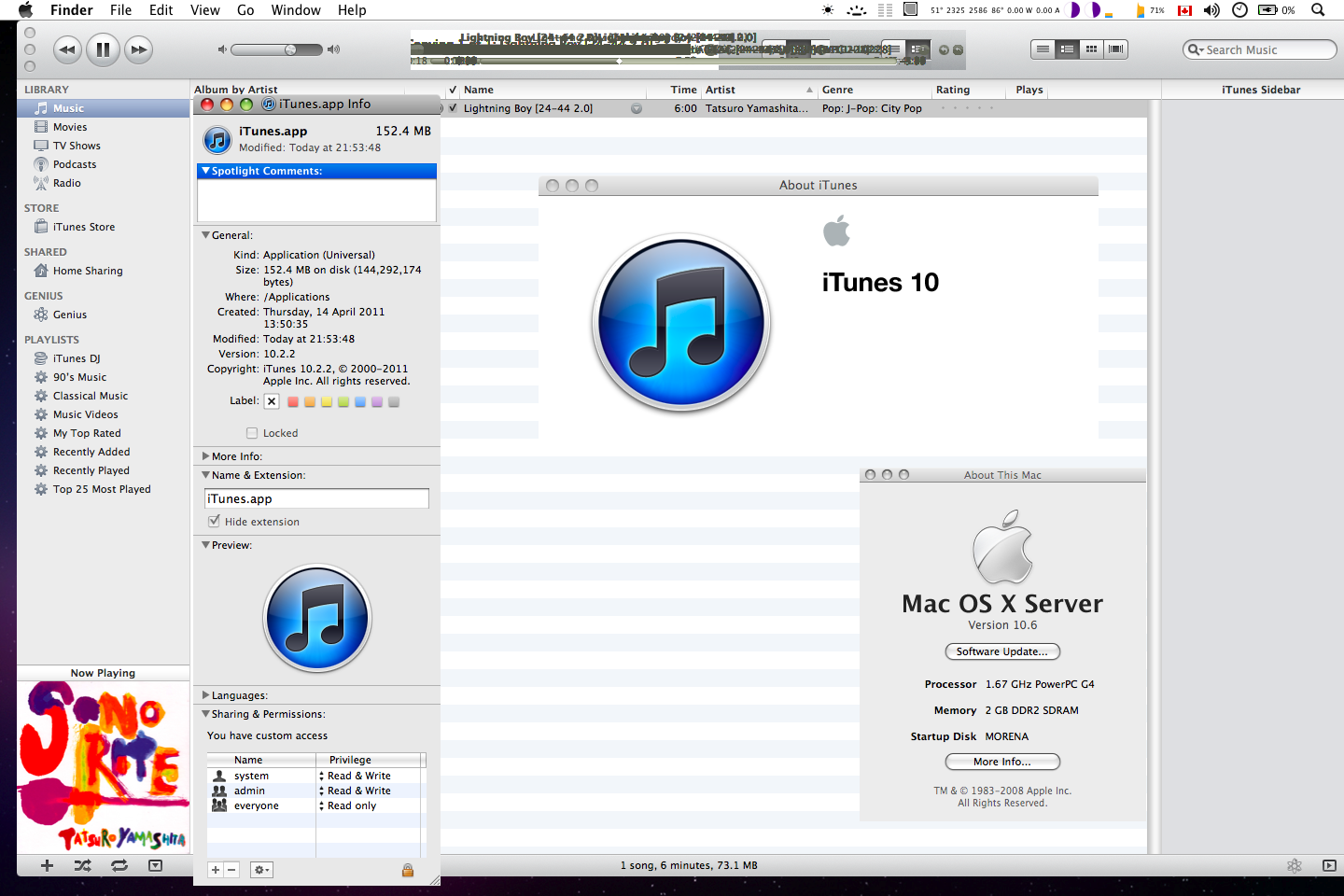Screen dimensions: 1344x896
Task: Create a new playlist with the plus button
Action: click(x=47, y=866)
